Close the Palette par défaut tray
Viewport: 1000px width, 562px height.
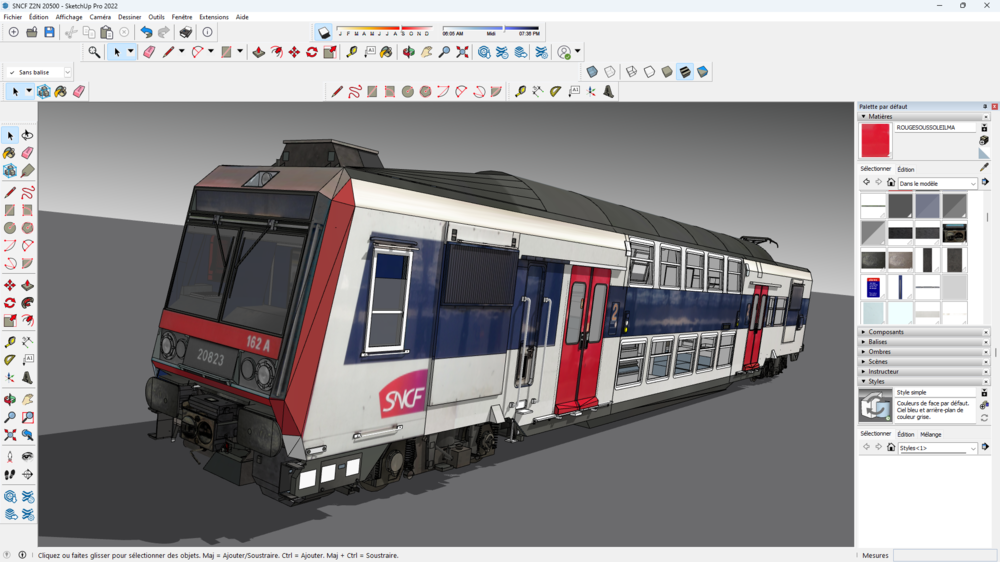coord(994,107)
